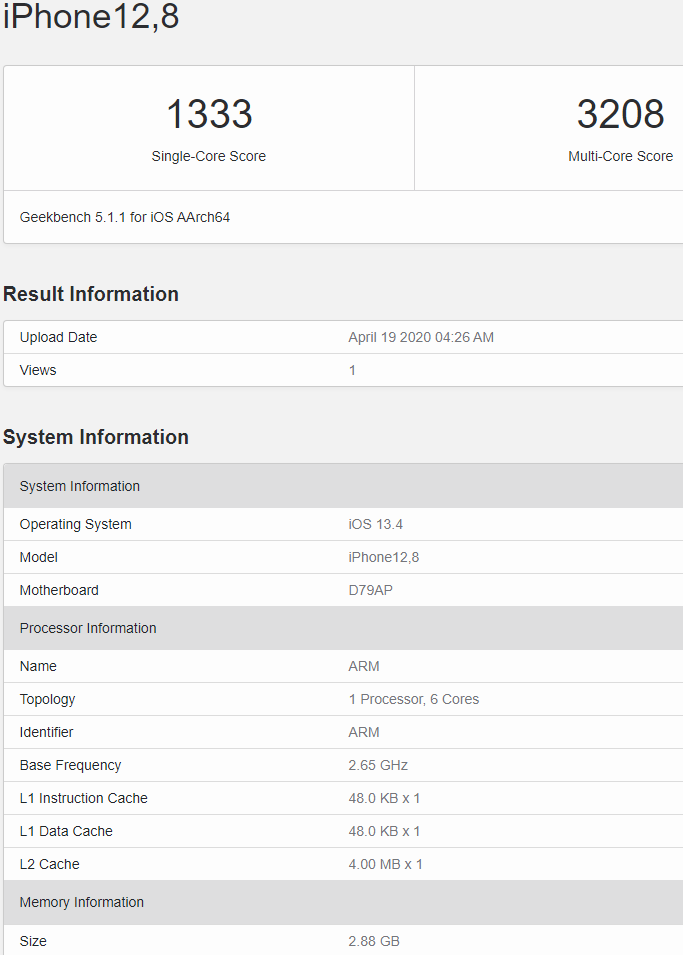Select iPhone12,8 value in Model row

tap(384, 557)
